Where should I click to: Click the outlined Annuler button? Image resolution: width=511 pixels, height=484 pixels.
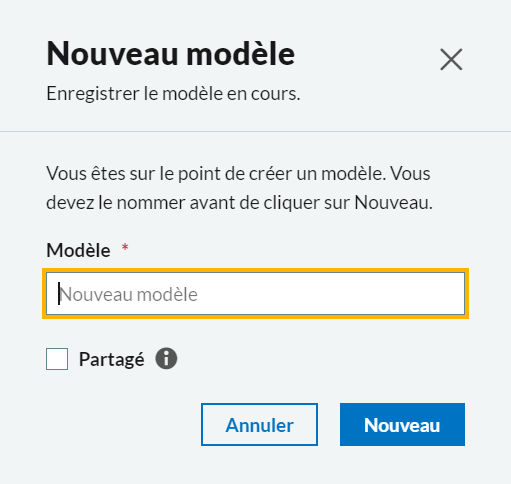click(x=259, y=425)
